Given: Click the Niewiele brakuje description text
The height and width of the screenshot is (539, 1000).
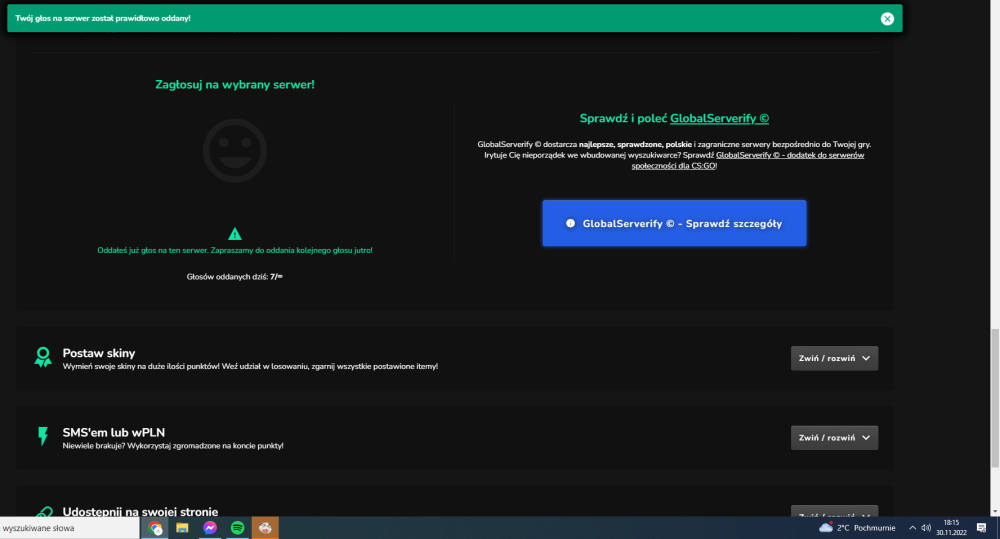Looking at the screenshot, I should [x=173, y=446].
